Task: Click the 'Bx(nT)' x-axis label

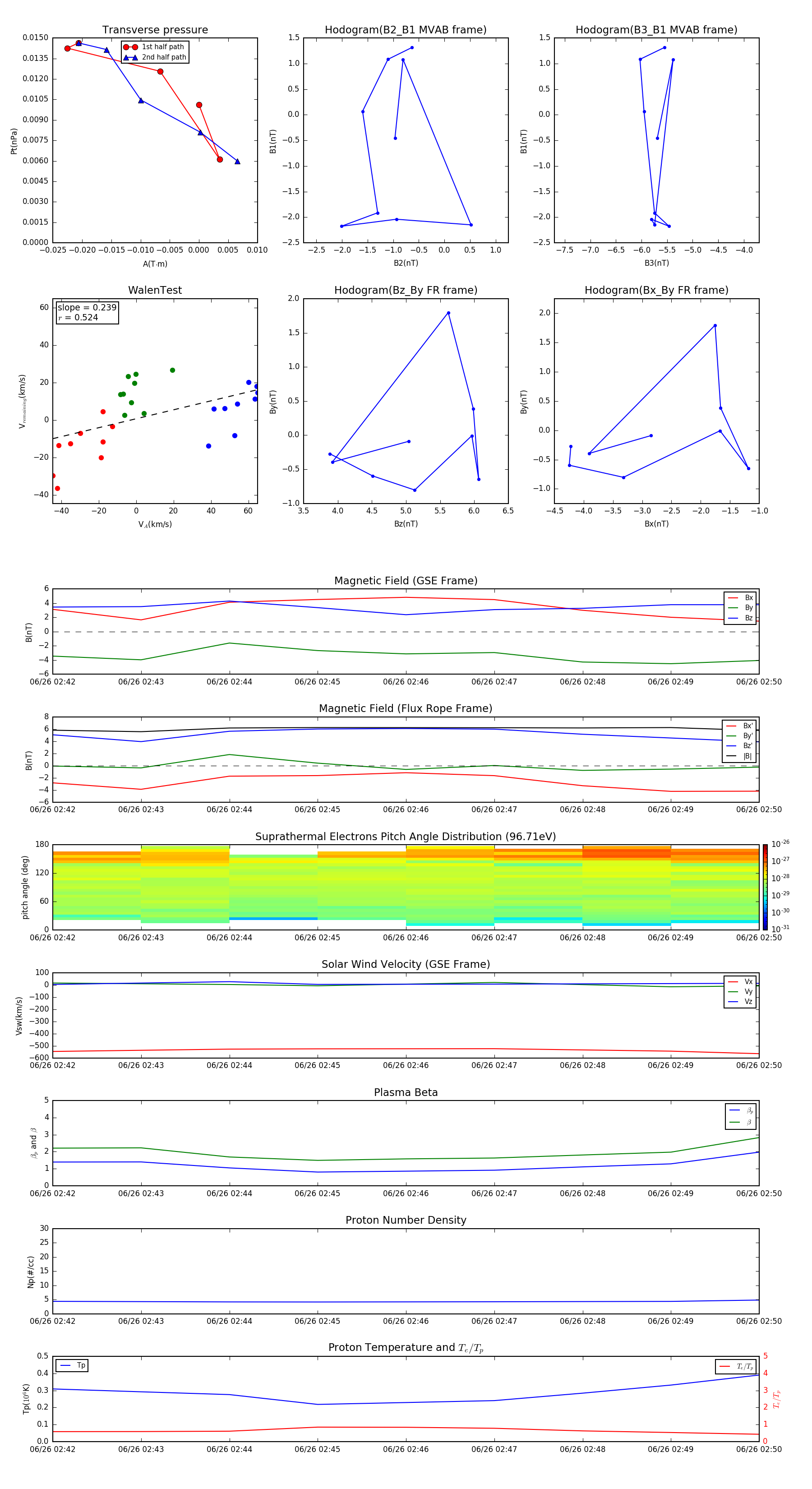Action: click(656, 524)
